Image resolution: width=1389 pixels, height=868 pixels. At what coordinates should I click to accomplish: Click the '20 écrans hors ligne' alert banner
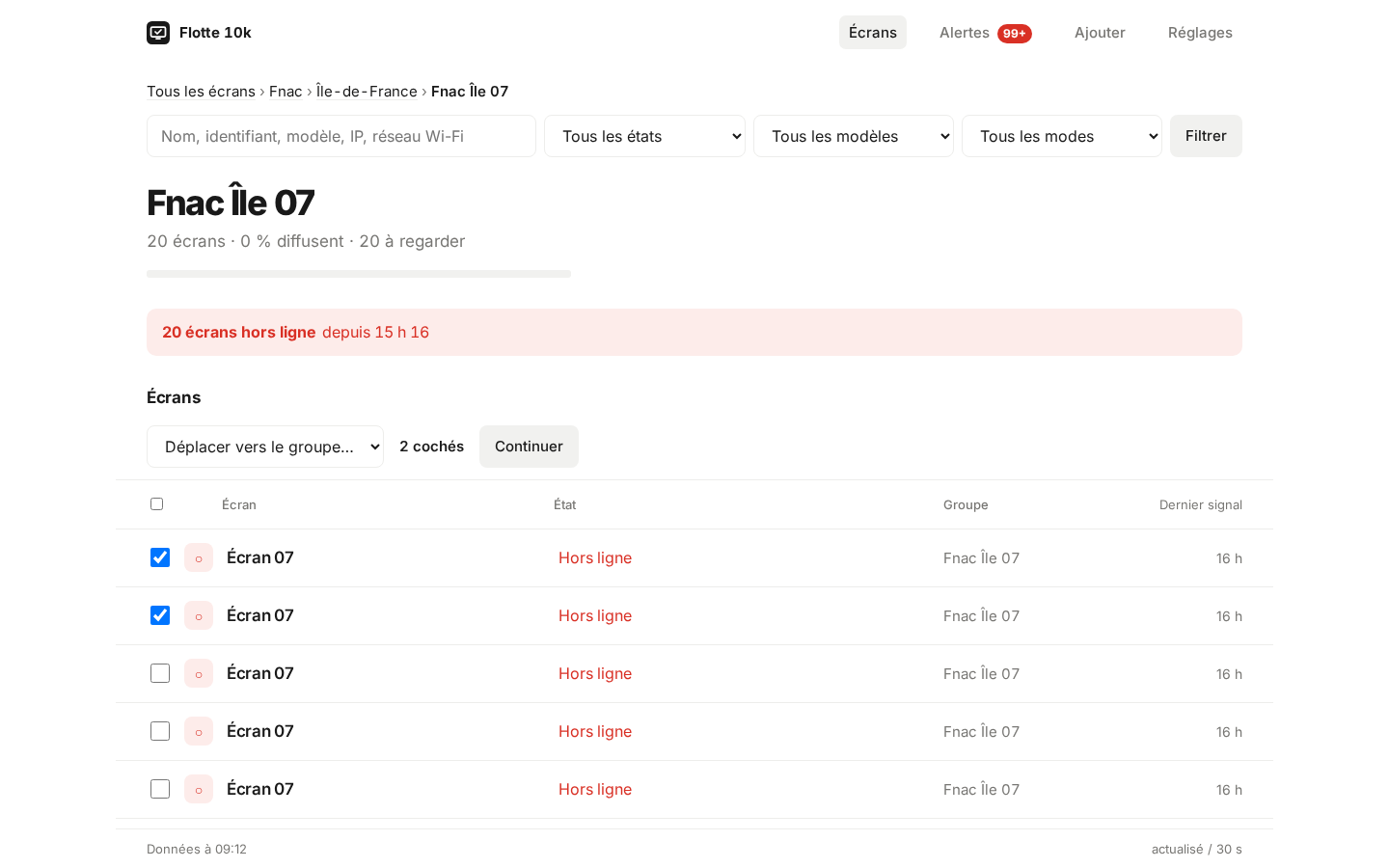694,333
